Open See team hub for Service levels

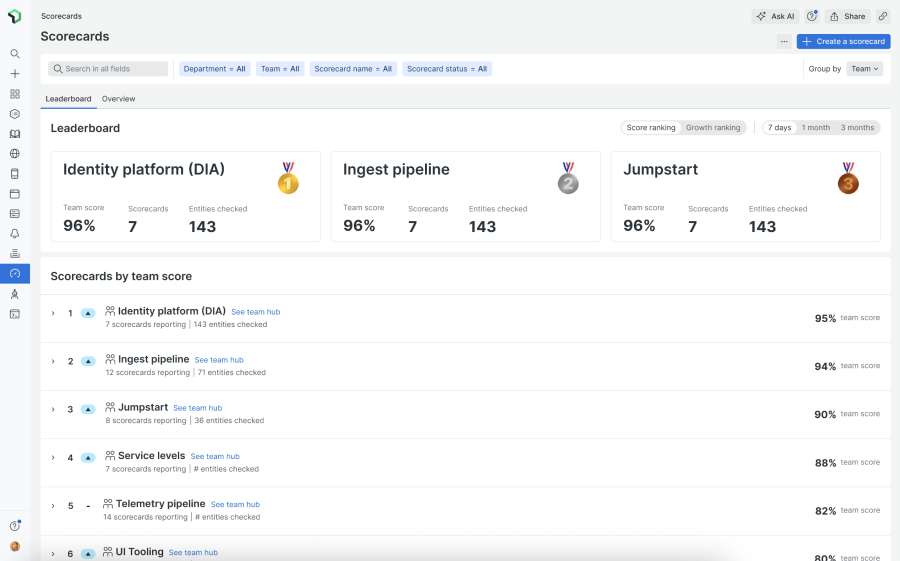pos(215,456)
